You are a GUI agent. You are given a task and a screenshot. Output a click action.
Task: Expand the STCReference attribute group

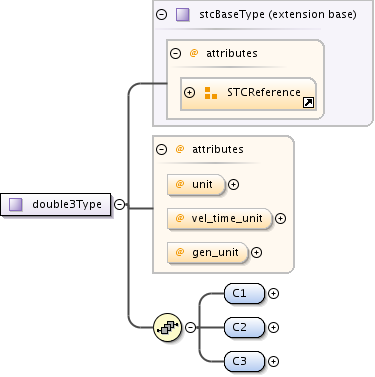click(x=190, y=92)
